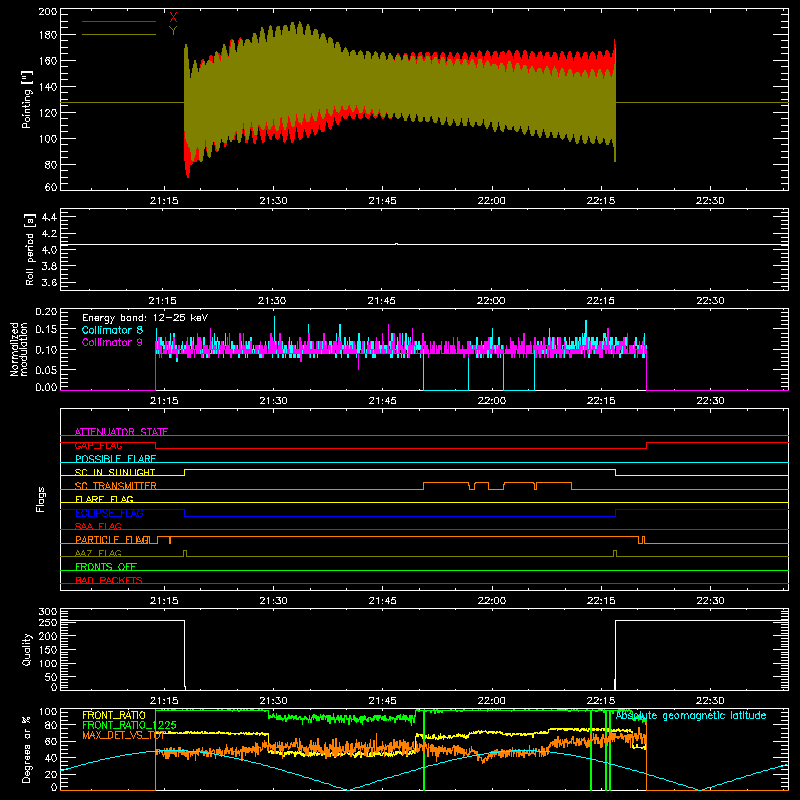Click the 3.6 tick on Roll period axis
The width and height of the screenshot is (800, 800).
click(x=49, y=282)
